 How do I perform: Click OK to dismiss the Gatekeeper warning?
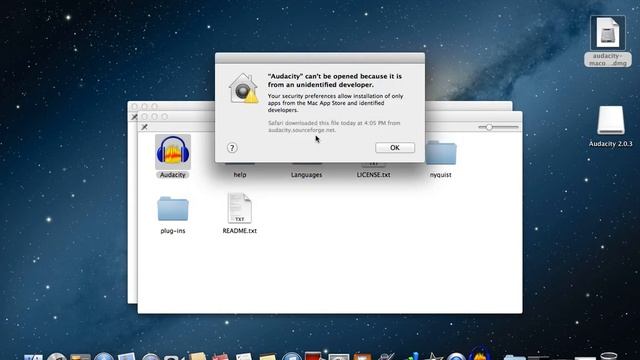click(x=395, y=148)
